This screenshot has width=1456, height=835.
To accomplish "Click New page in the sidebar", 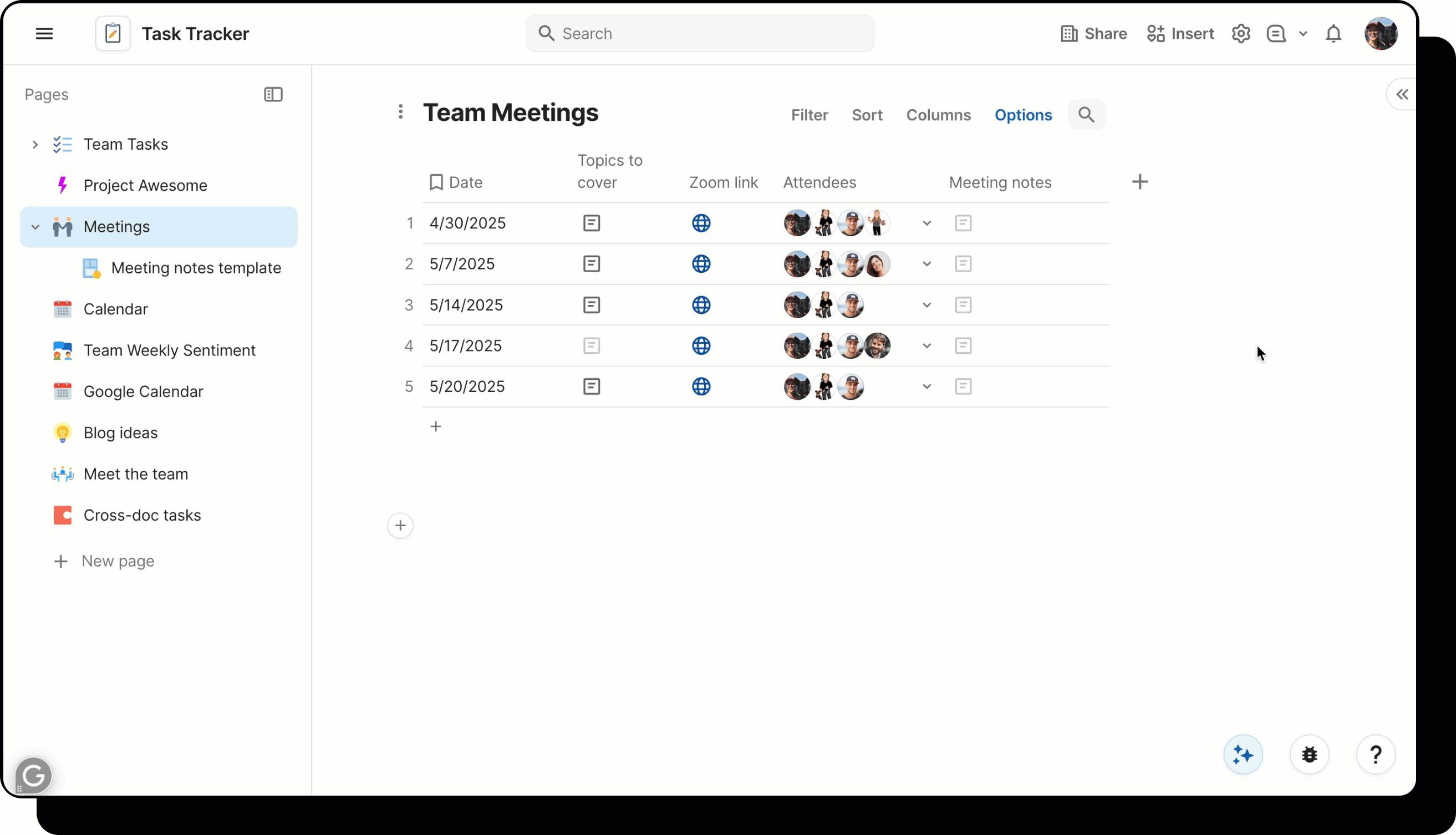I will 118,561.
